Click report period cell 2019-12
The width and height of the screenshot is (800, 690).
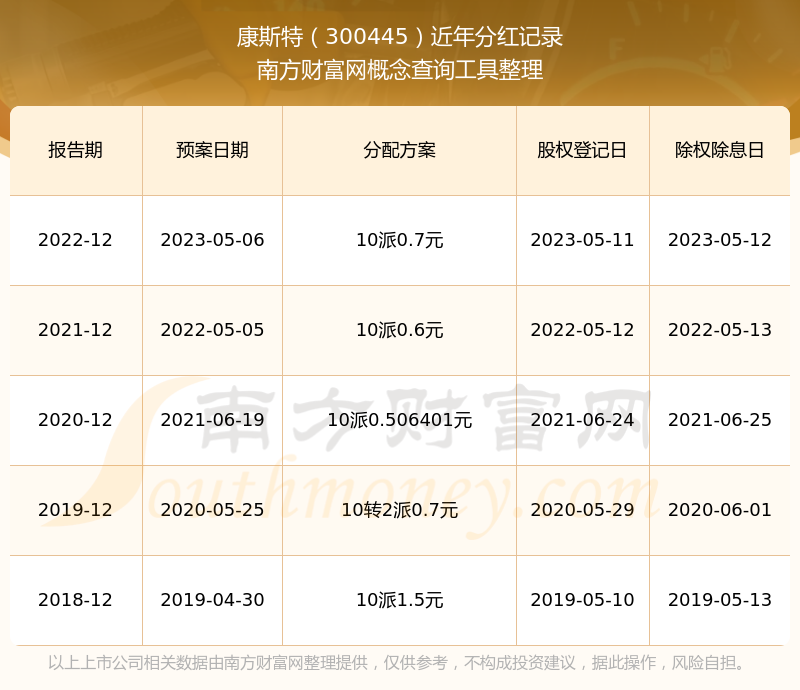(76, 510)
